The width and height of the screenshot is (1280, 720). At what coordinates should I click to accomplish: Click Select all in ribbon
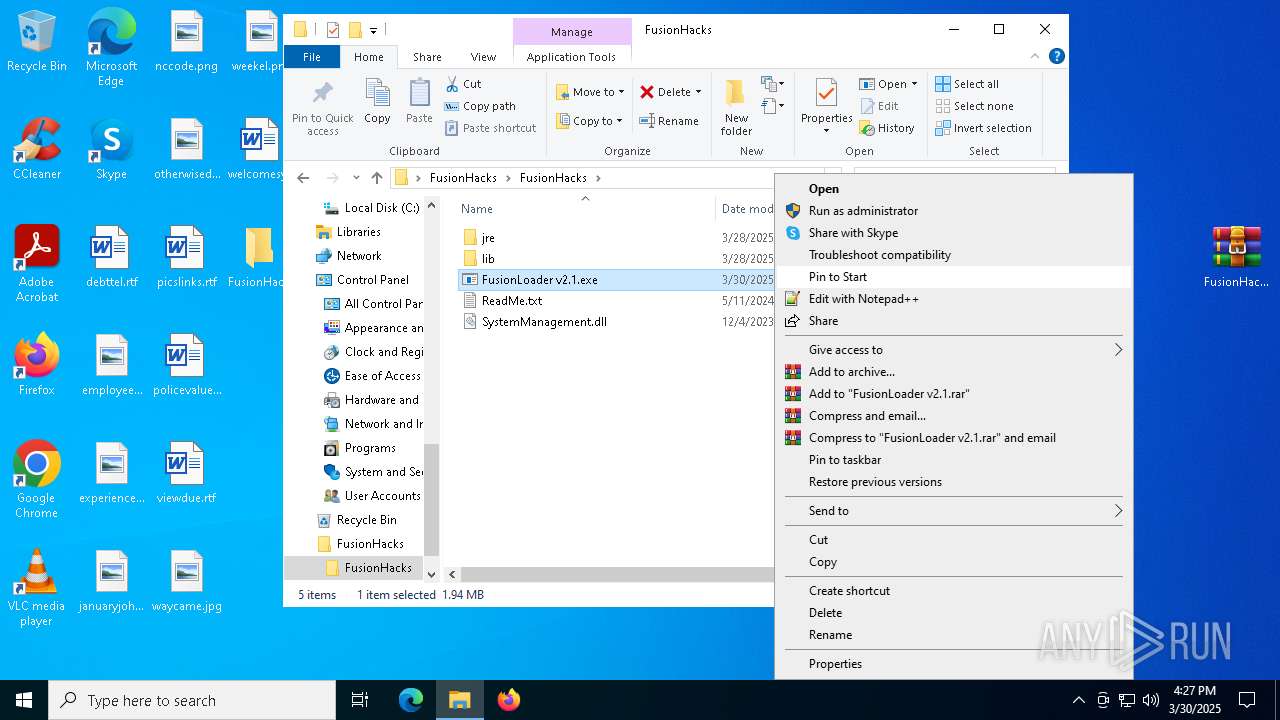967,84
